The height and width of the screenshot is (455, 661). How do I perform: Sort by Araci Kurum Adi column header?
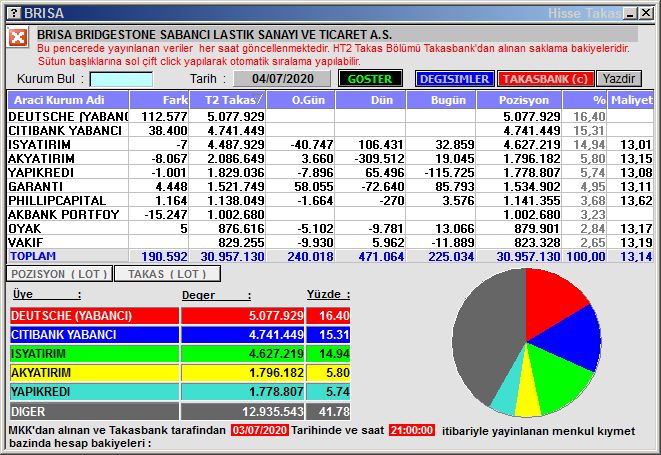tap(68, 100)
